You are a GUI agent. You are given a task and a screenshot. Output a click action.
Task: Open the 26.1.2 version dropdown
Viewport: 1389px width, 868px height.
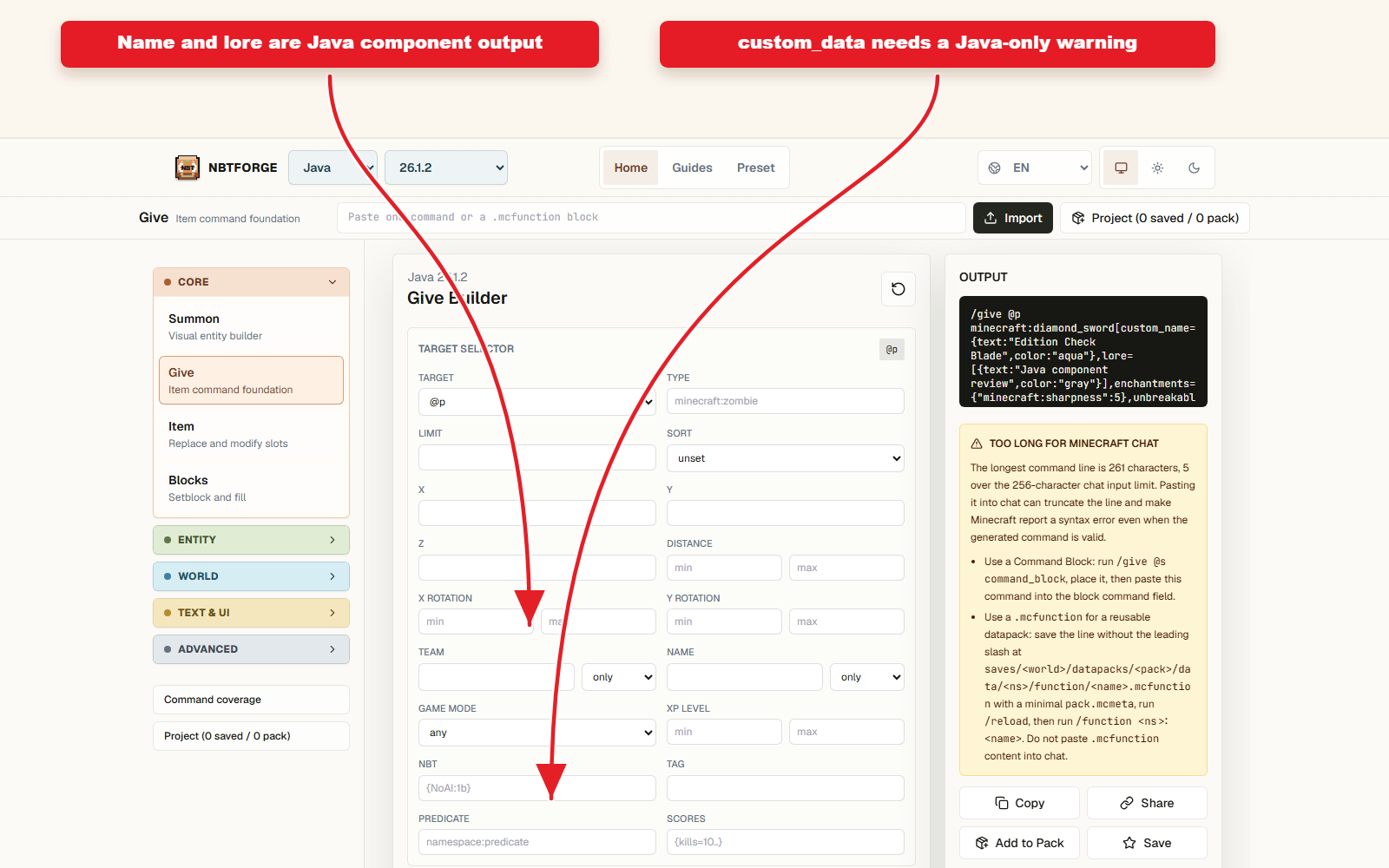[x=446, y=168]
